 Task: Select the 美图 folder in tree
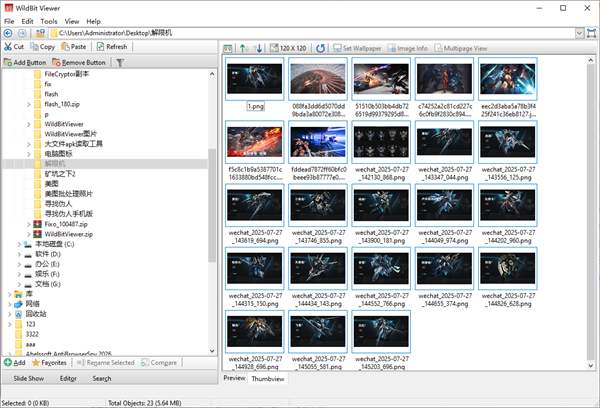[x=53, y=184]
